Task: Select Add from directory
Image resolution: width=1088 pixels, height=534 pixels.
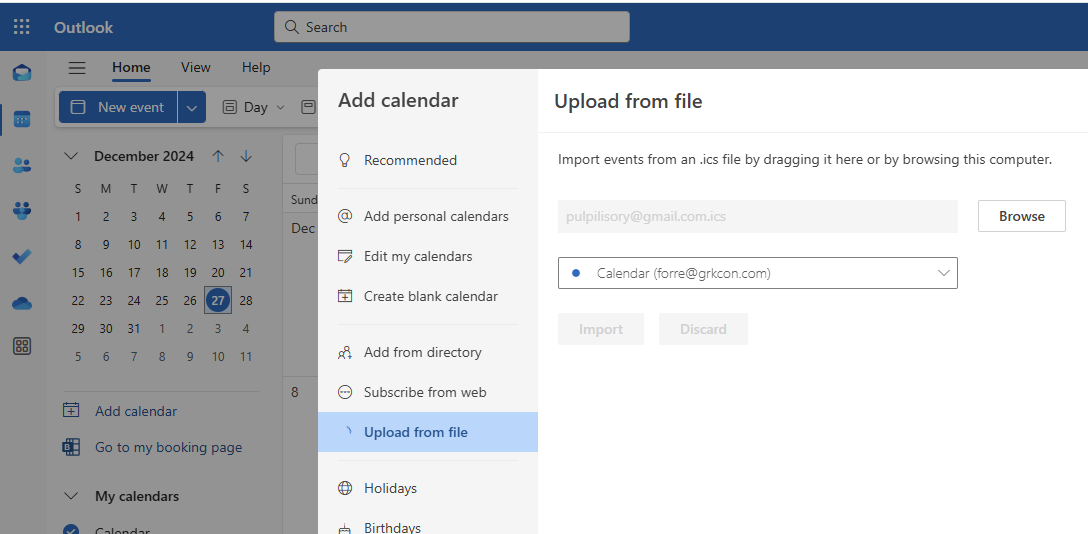Action: 427,352
